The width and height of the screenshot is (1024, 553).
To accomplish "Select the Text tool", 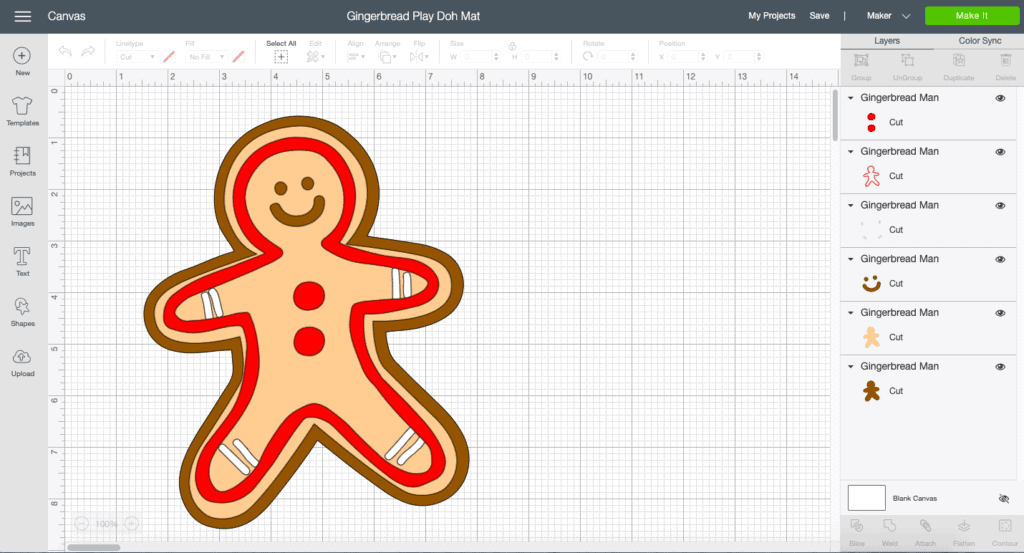I will tap(22, 257).
